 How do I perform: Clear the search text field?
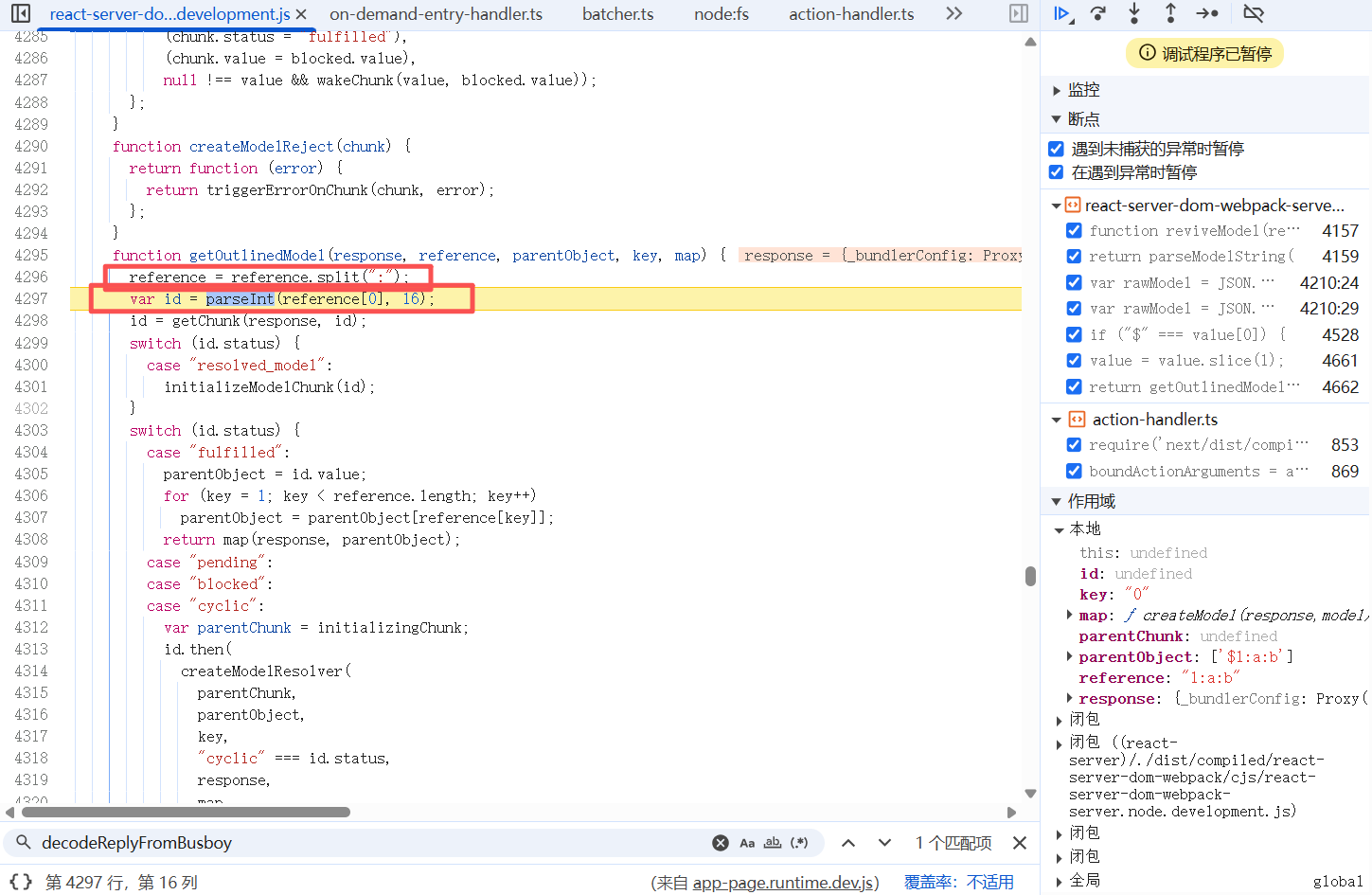point(720,843)
